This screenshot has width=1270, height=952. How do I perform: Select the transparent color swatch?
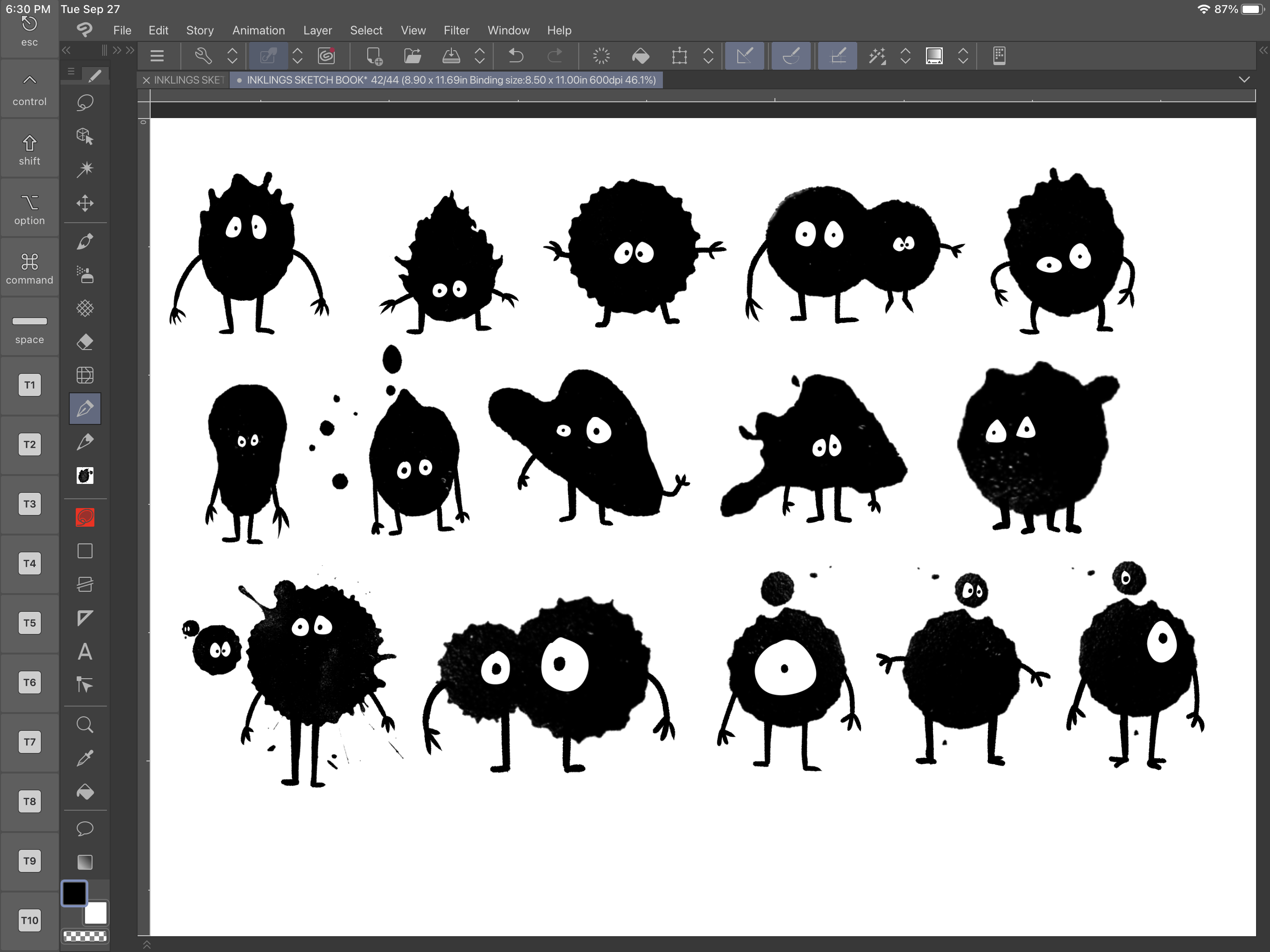point(85,937)
